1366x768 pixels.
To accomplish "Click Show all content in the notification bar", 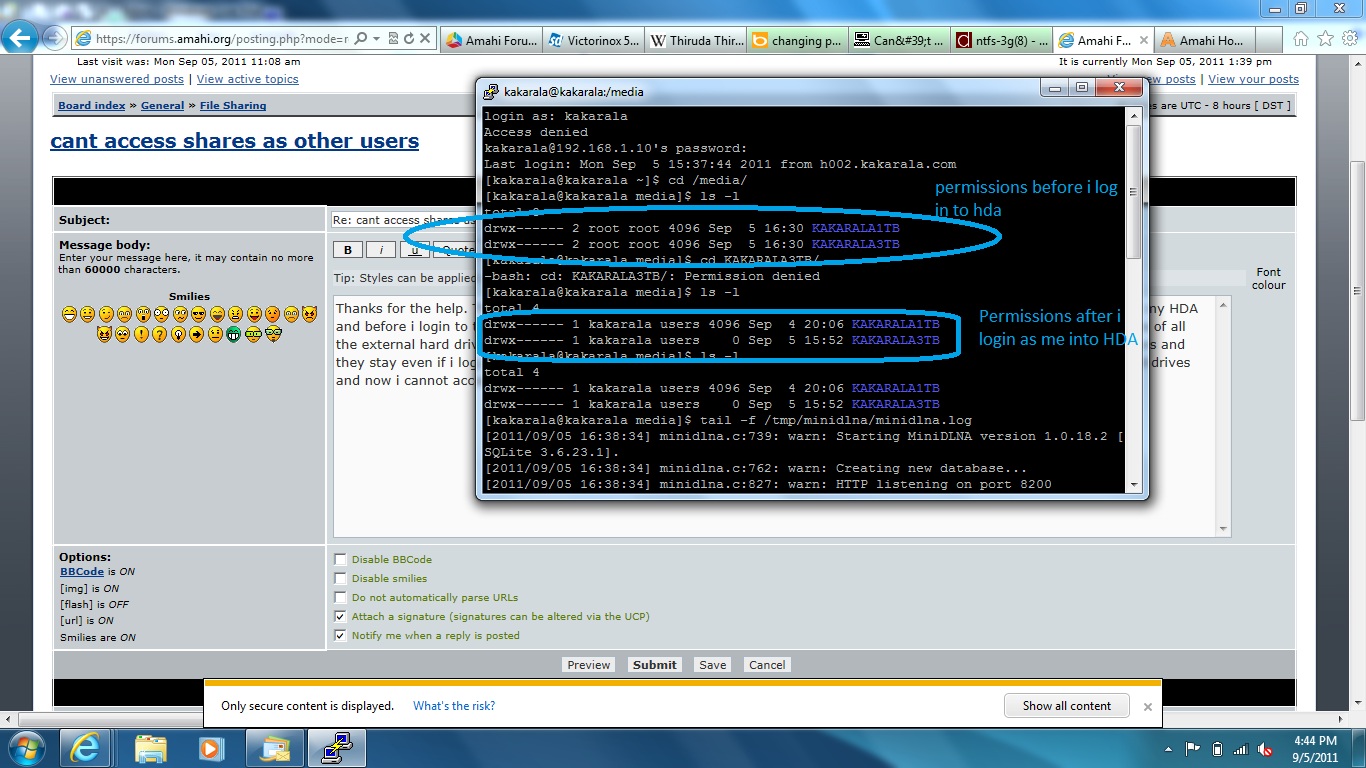I will click(1067, 705).
